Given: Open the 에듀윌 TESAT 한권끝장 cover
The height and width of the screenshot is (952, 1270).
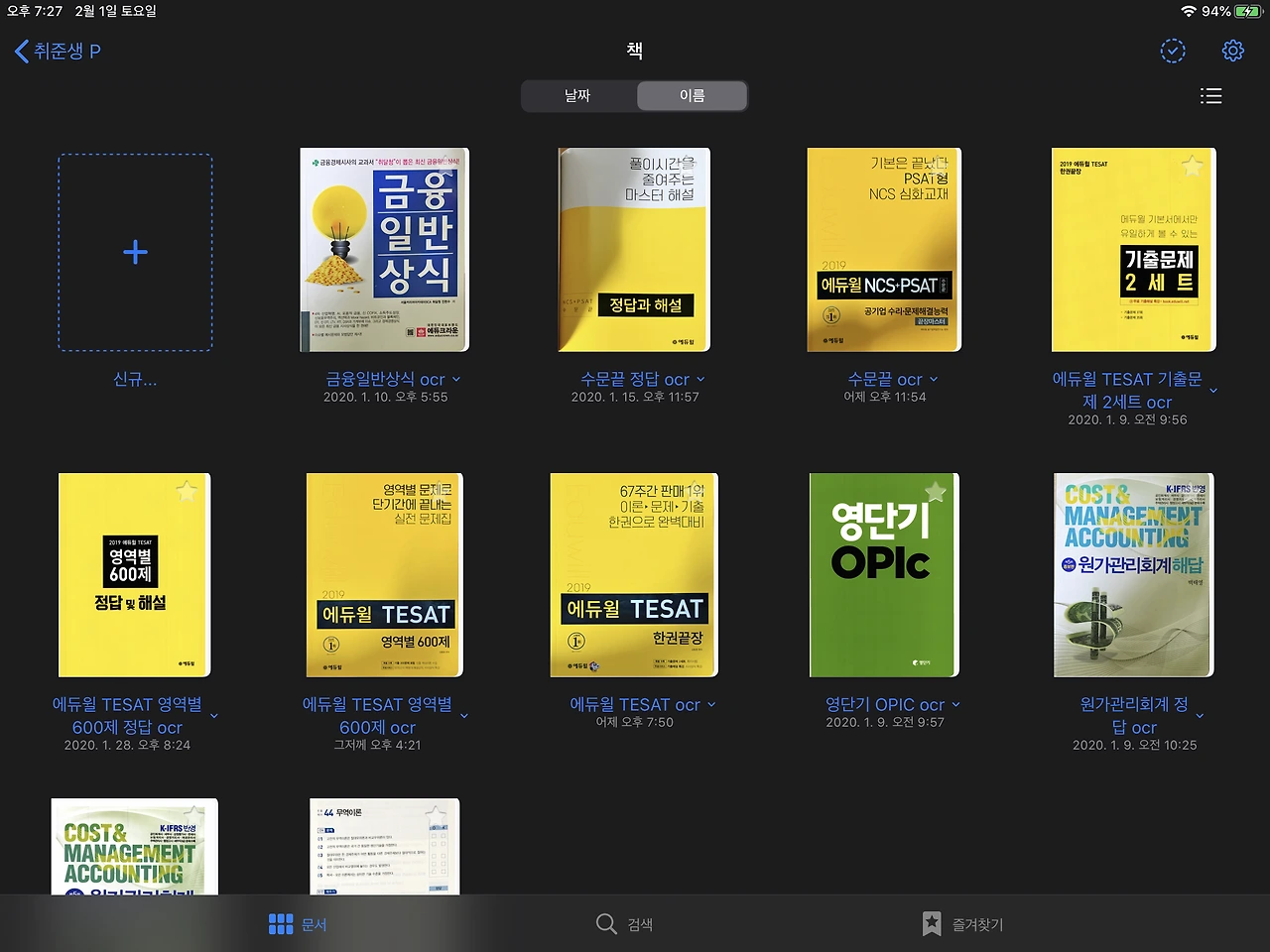Looking at the screenshot, I should (634, 575).
